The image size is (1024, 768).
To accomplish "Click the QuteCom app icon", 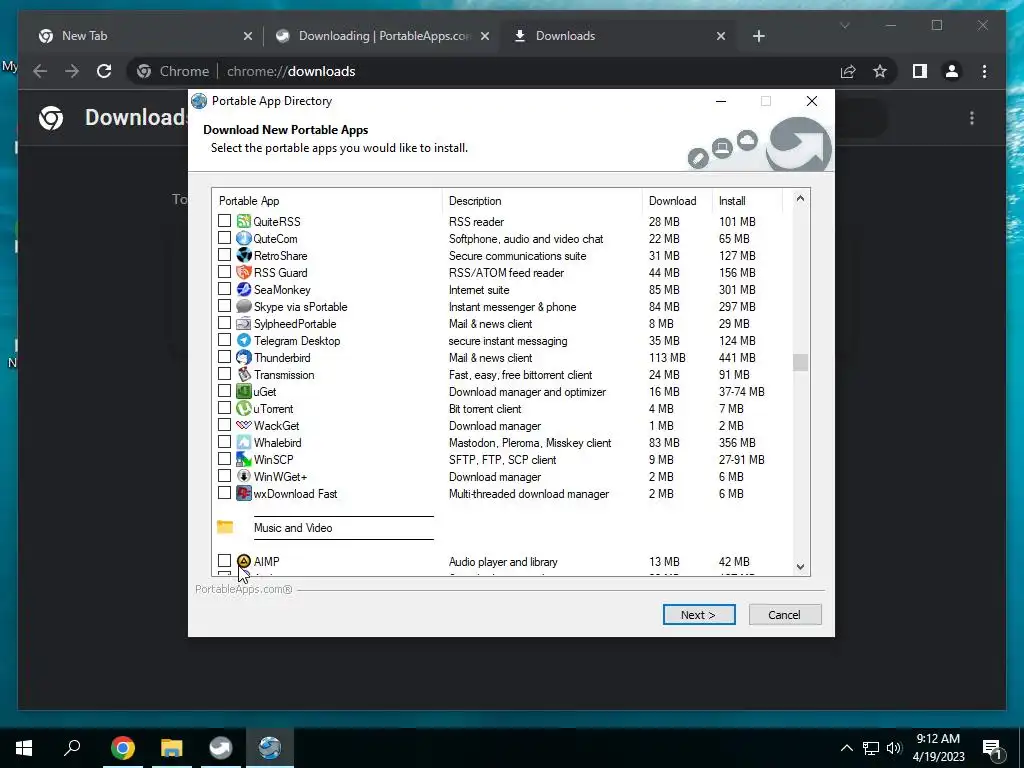I will (x=244, y=238).
